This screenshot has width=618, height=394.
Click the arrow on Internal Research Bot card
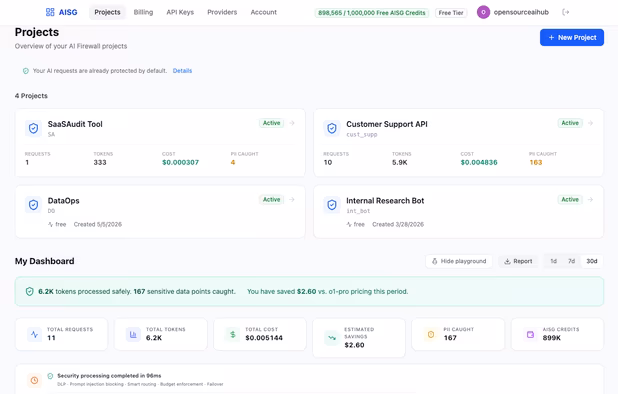tap(590, 199)
